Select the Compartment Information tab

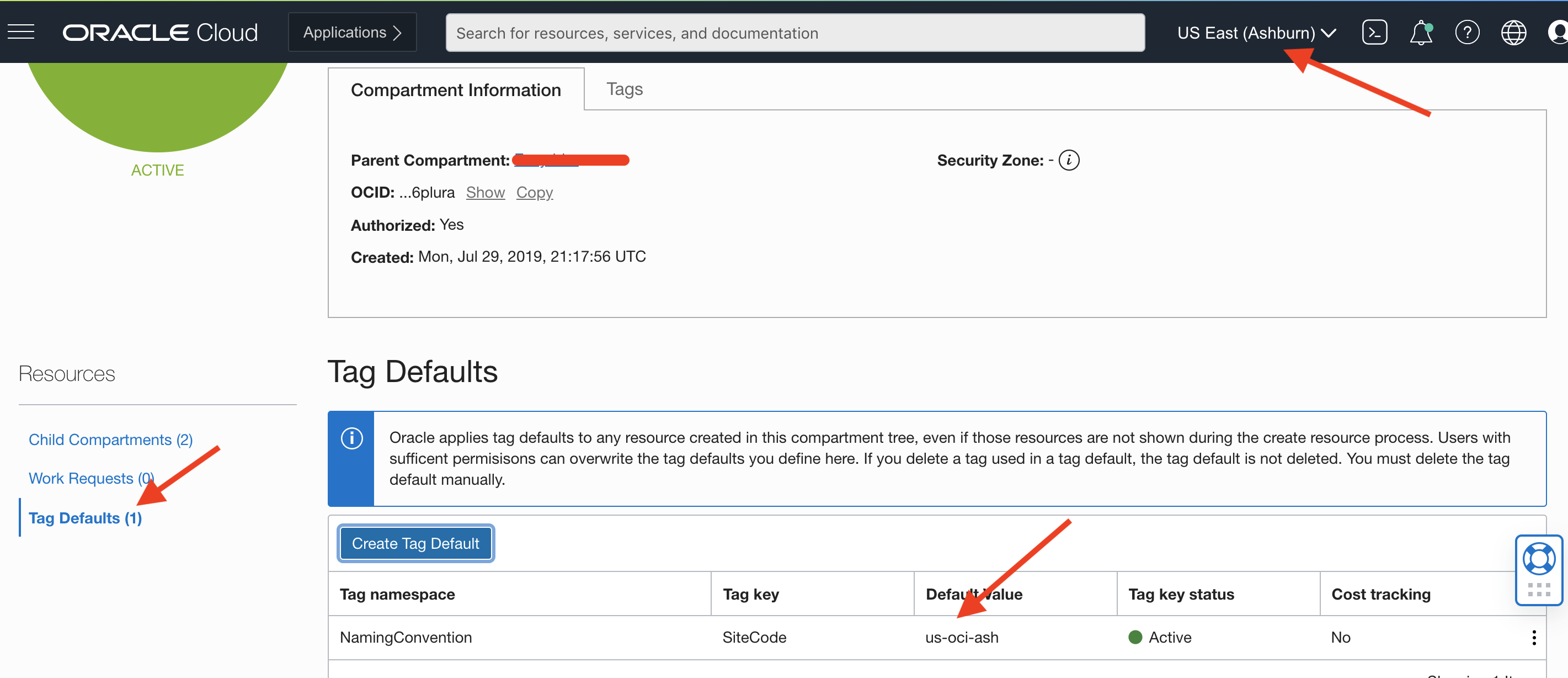455,90
